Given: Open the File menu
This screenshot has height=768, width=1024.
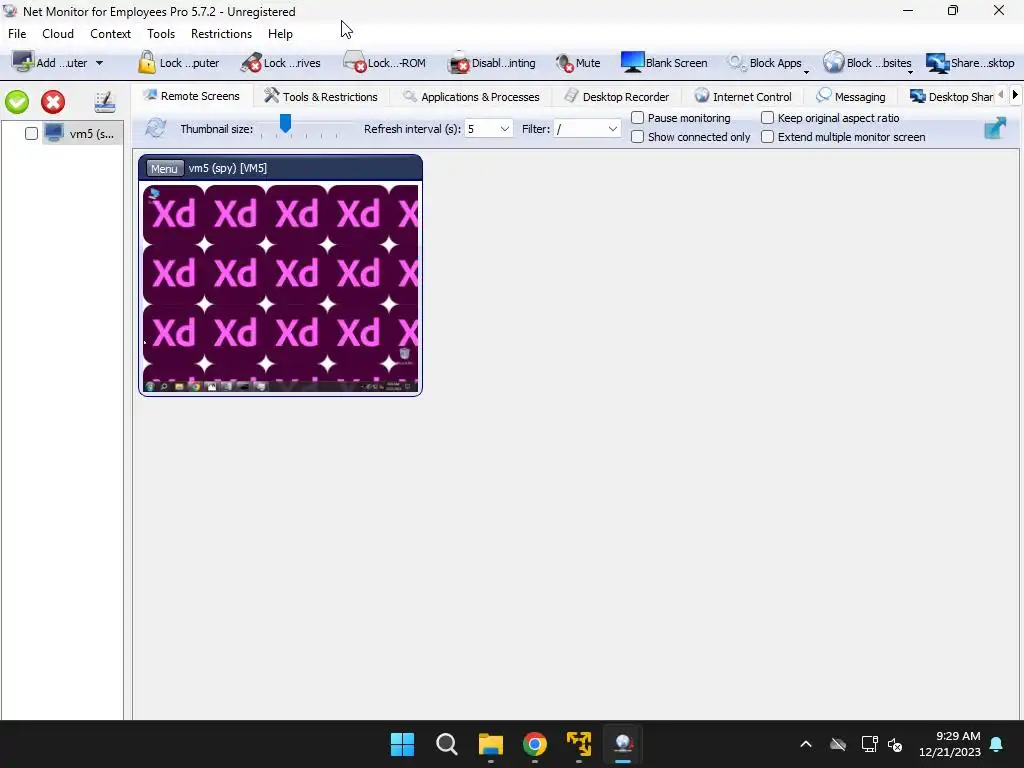Looking at the screenshot, I should point(17,34).
